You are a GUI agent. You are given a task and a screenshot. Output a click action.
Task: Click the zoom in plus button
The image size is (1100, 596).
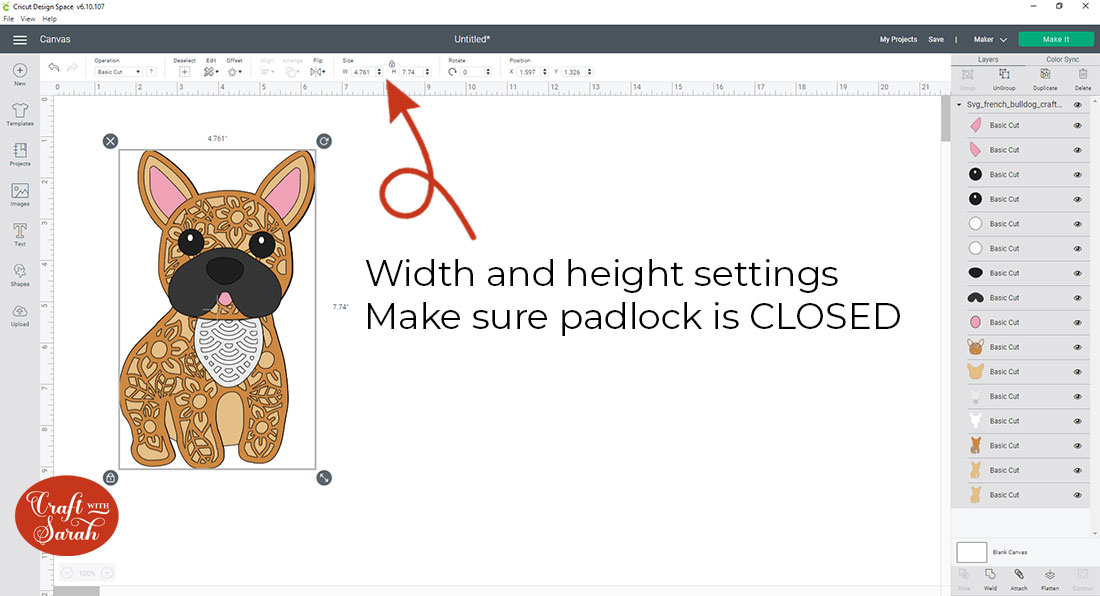[107, 573]
